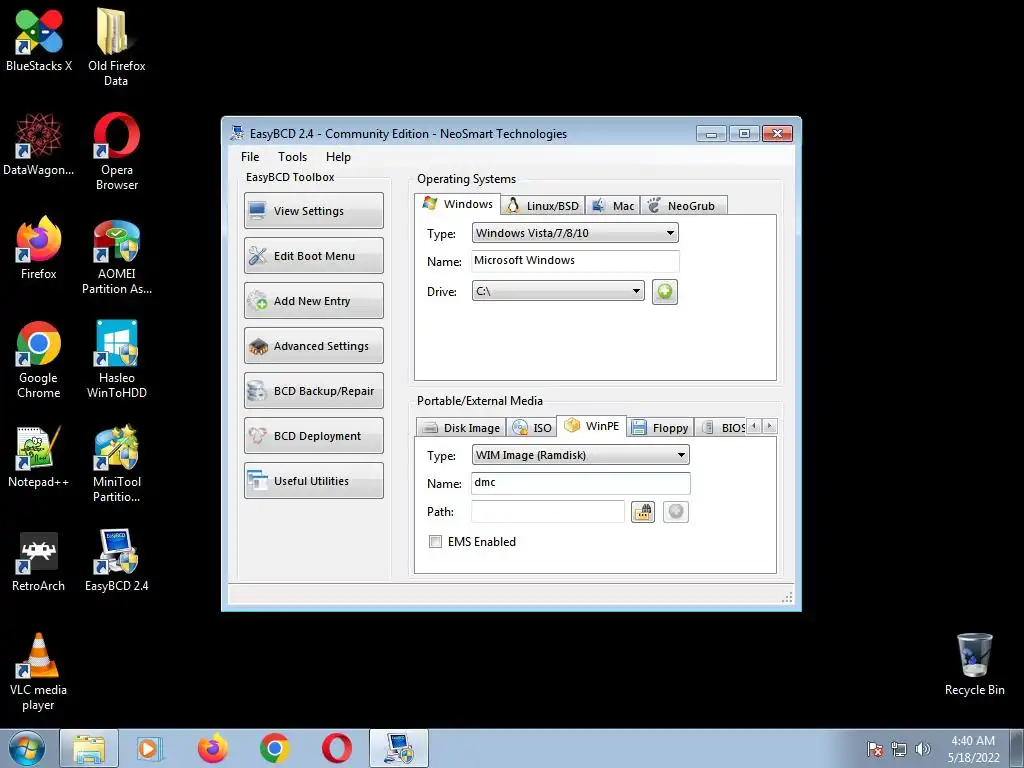Open Useful Utilities
This screenshot has width=1024, height=768.
[313, 481]
